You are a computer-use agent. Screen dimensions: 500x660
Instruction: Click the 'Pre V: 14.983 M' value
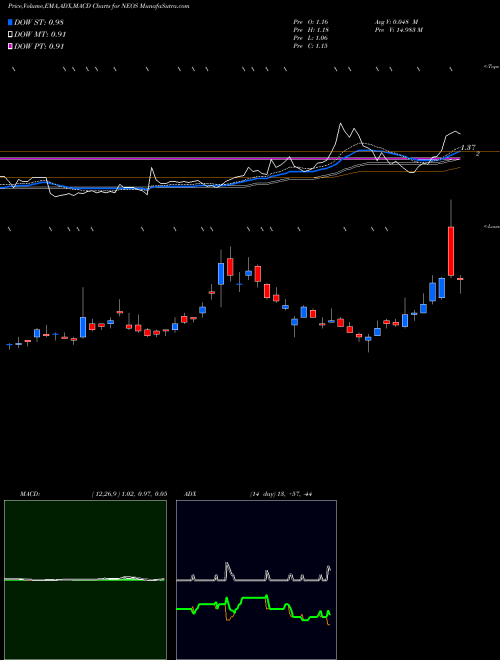(x=398, y=30)
